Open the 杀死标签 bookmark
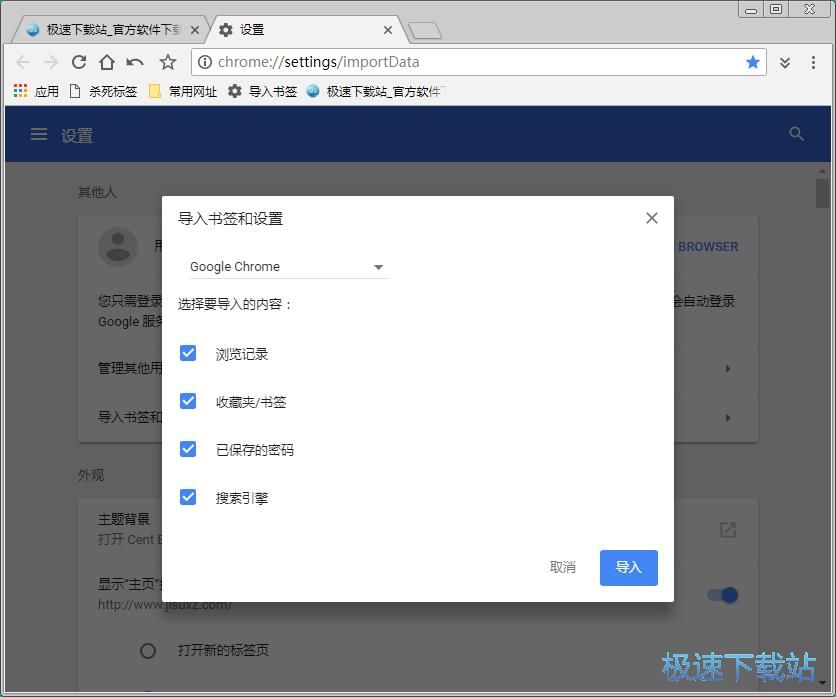836x697 pixels. click(103, 92)
